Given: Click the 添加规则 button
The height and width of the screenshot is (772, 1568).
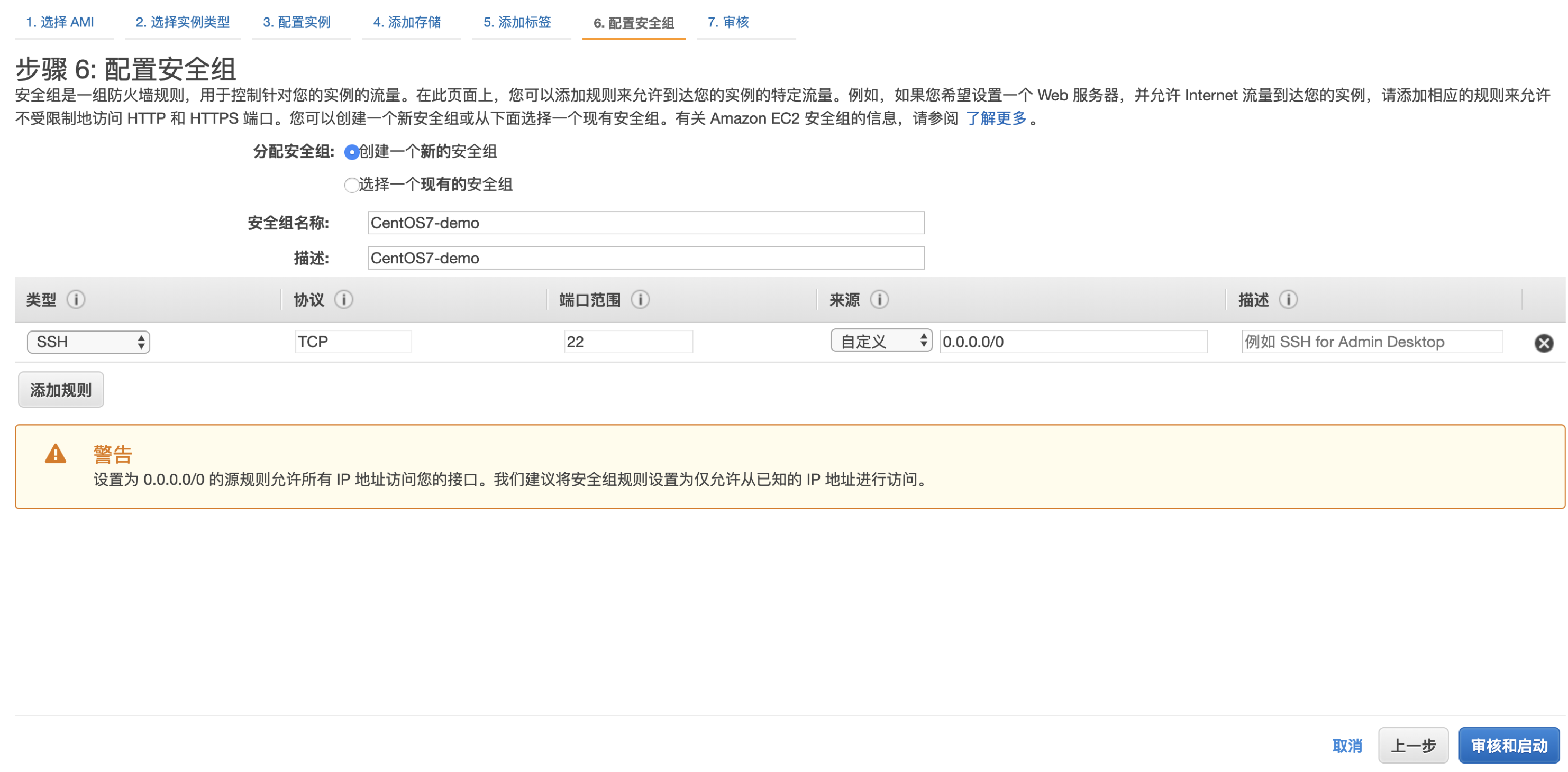Looking at the screenshot, I should (x=60, y=389).
